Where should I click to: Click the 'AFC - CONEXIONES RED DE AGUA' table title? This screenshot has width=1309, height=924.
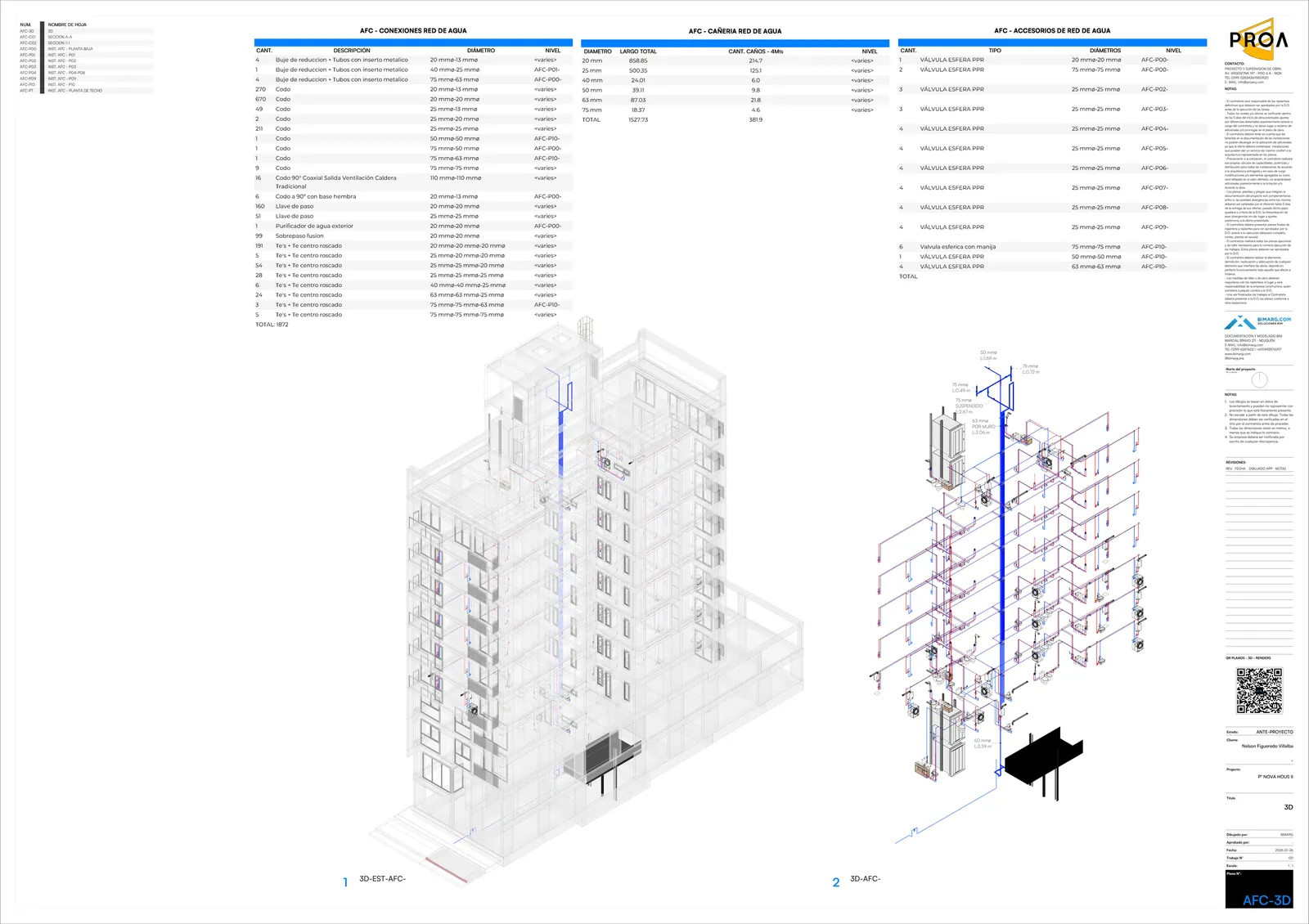point(413,31)
